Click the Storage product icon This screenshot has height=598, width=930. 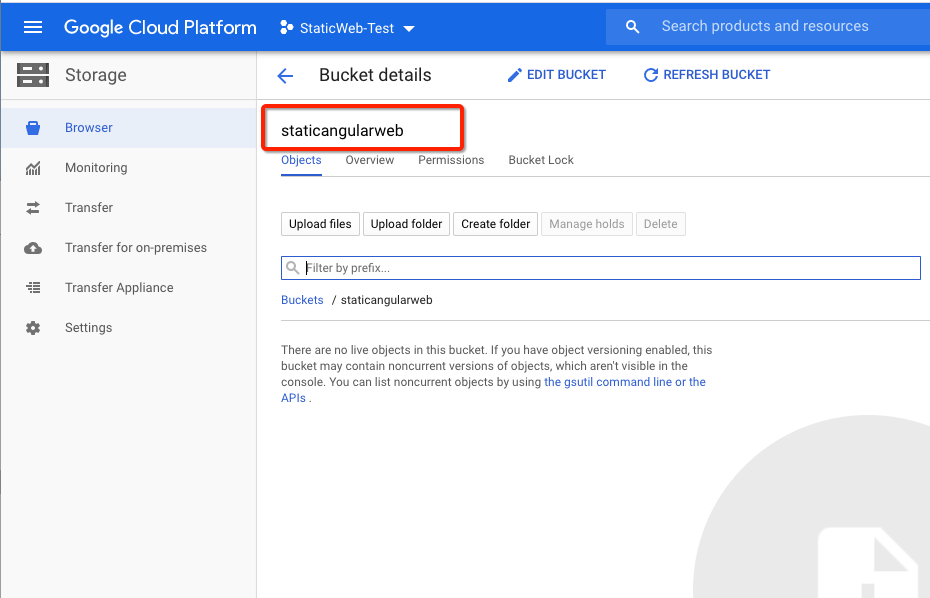[x=33, y=75]
